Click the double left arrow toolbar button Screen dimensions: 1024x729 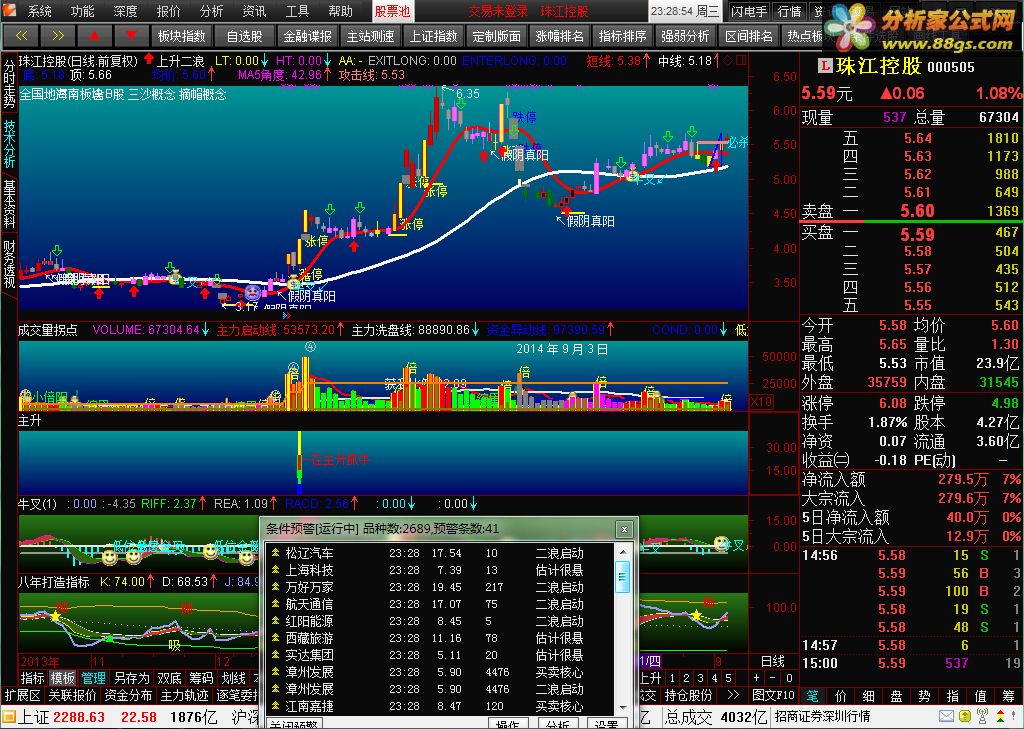[x=21, y=36]
